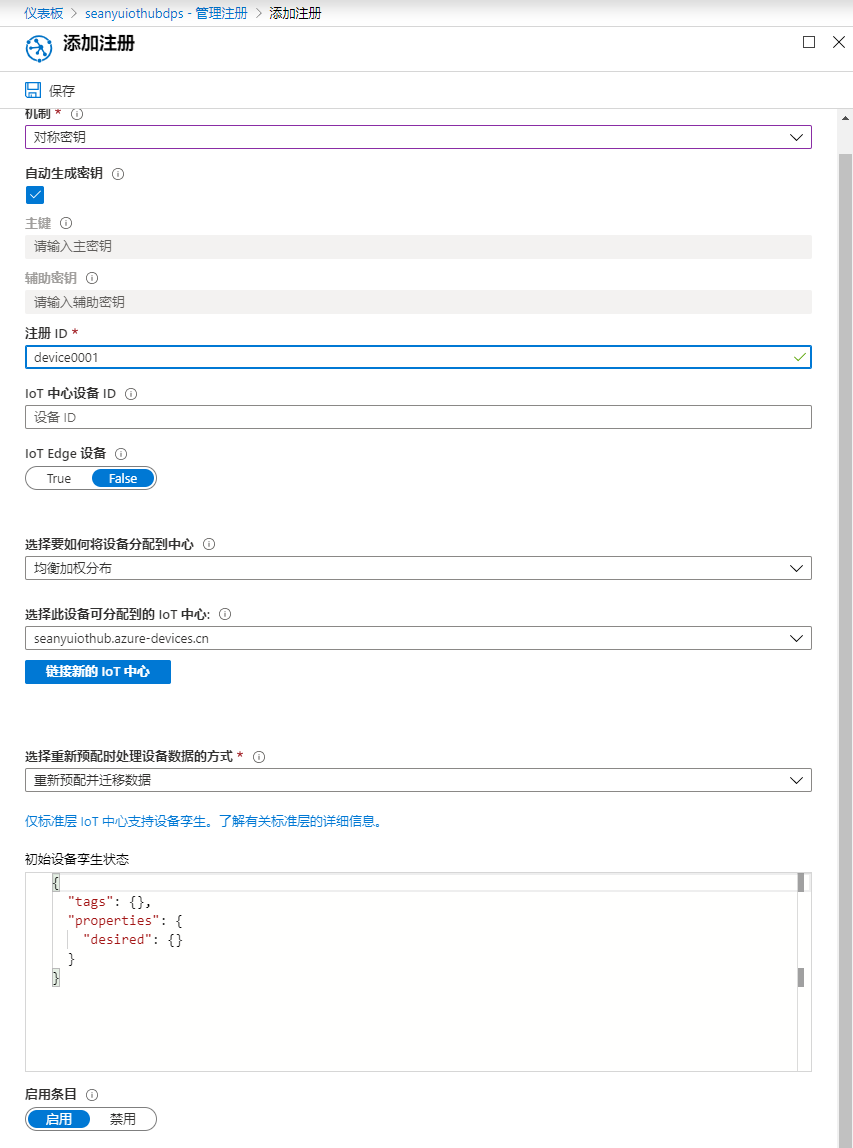The image size is (853, 1148).
Task: Click 链接新的 IoT 中心 button
Action: [x=97, y=672]
